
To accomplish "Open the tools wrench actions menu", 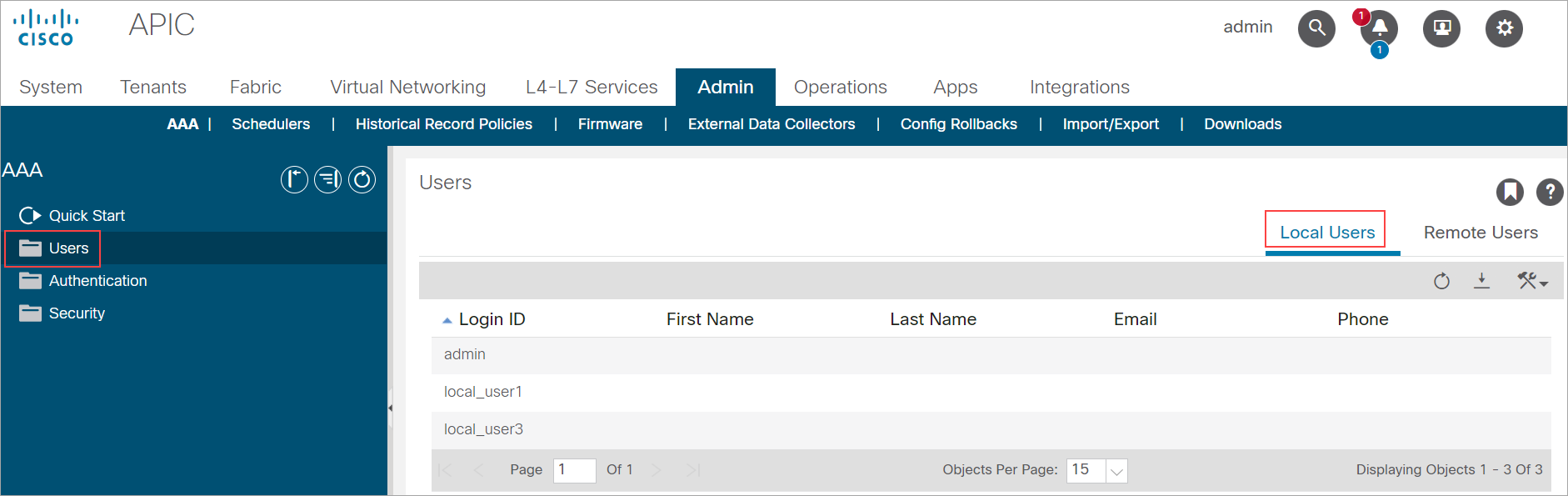I will tap(1532, 281).
